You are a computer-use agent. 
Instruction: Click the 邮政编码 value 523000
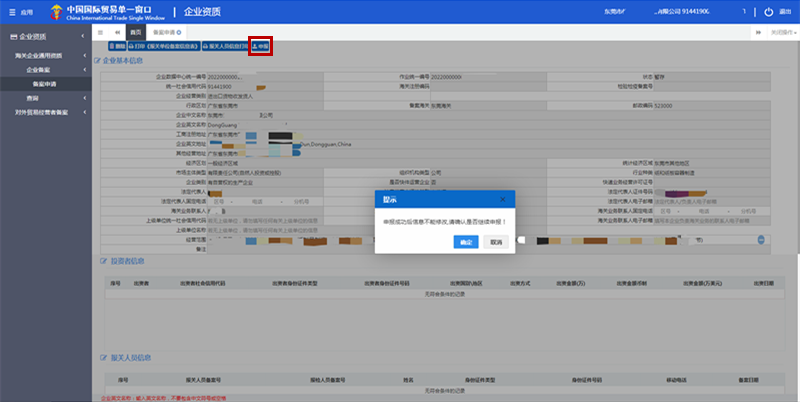point(663,106)
